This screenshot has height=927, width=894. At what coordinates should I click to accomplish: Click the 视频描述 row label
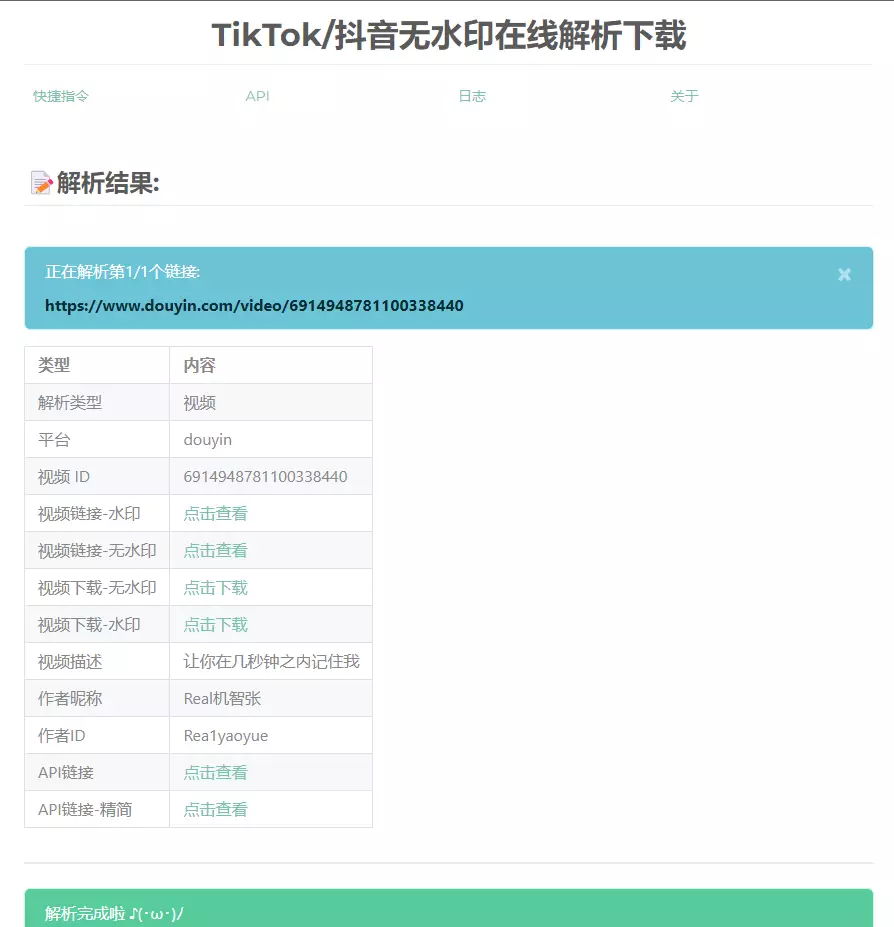(x=70, y=662)
